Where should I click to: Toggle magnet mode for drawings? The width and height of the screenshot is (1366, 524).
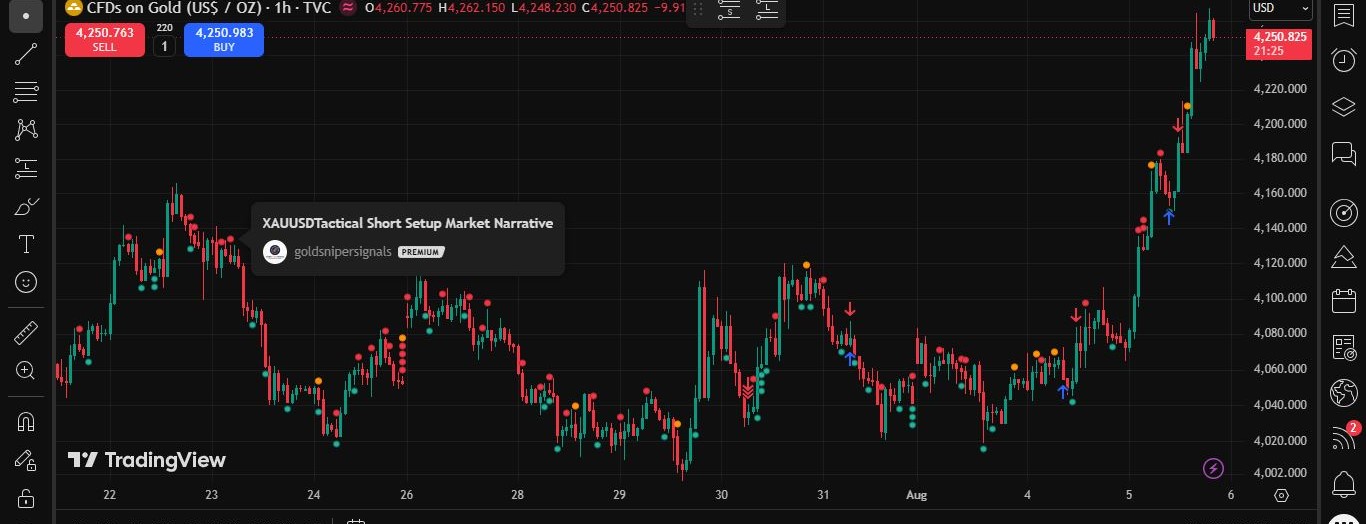26,421
